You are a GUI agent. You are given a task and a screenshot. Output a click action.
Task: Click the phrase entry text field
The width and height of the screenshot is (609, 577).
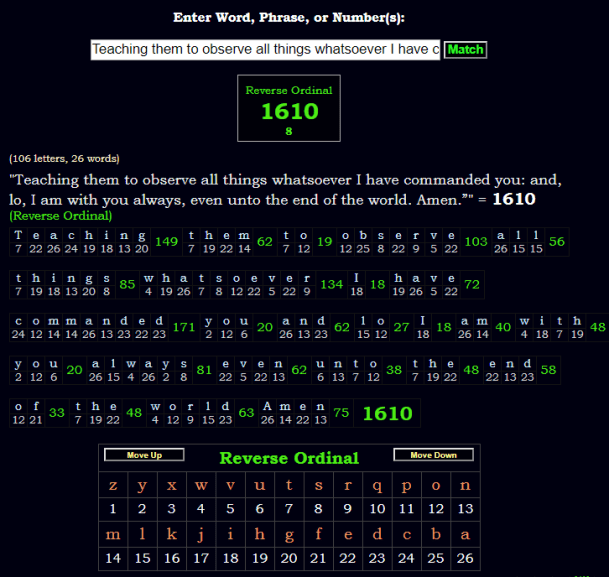(266, 50)
